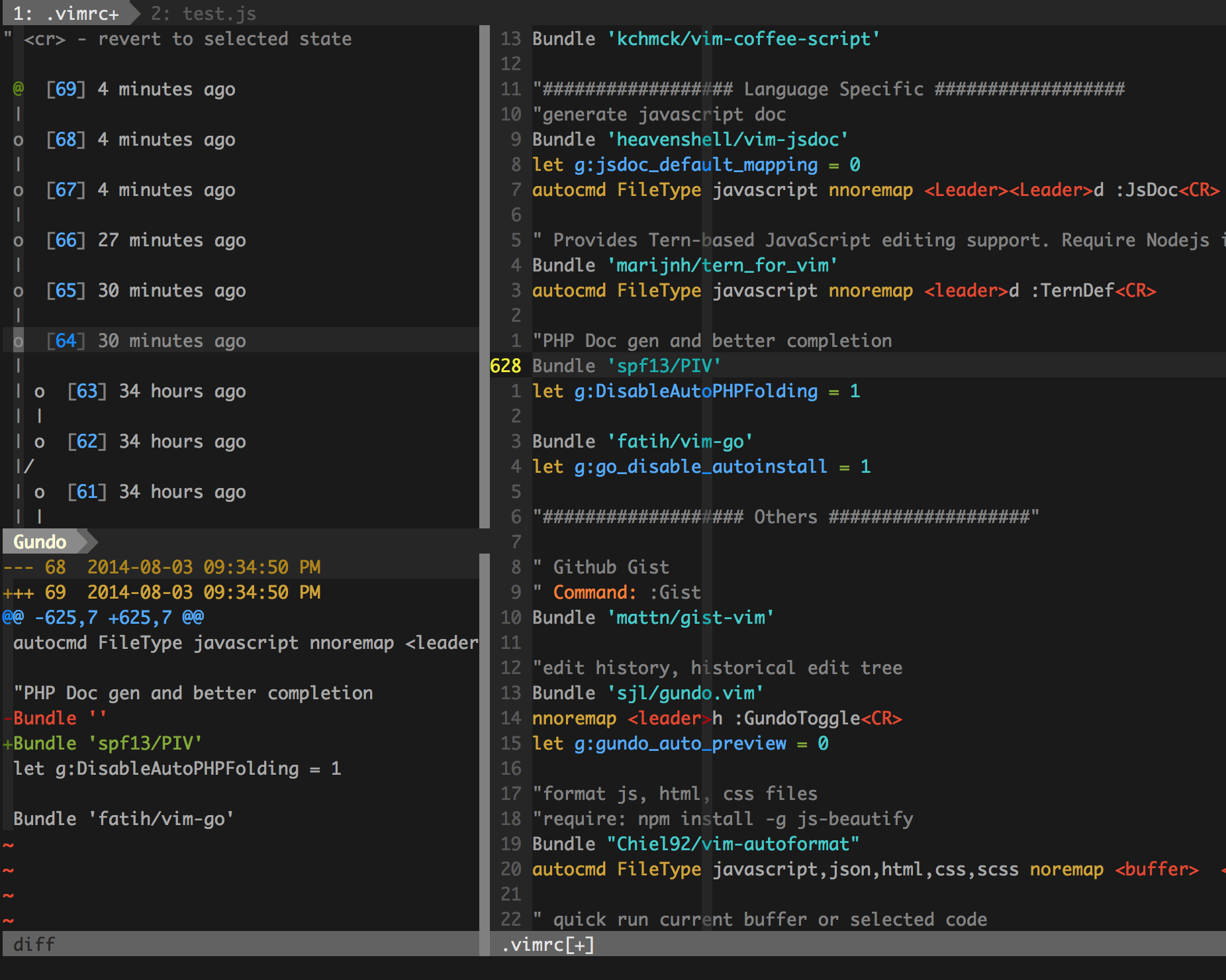Click the removed line -Bundle ''

point(54,718)
